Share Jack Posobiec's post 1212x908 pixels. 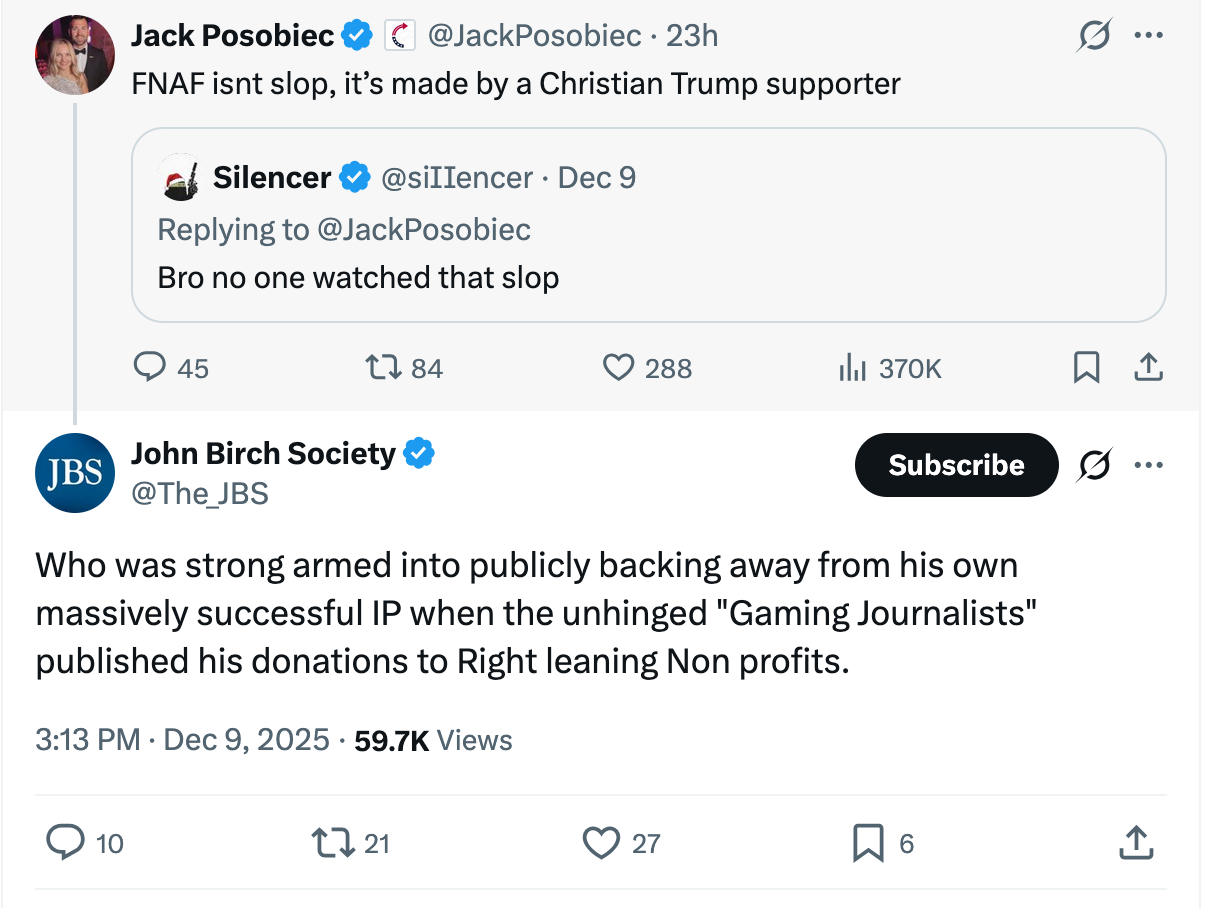[1148, 368]
